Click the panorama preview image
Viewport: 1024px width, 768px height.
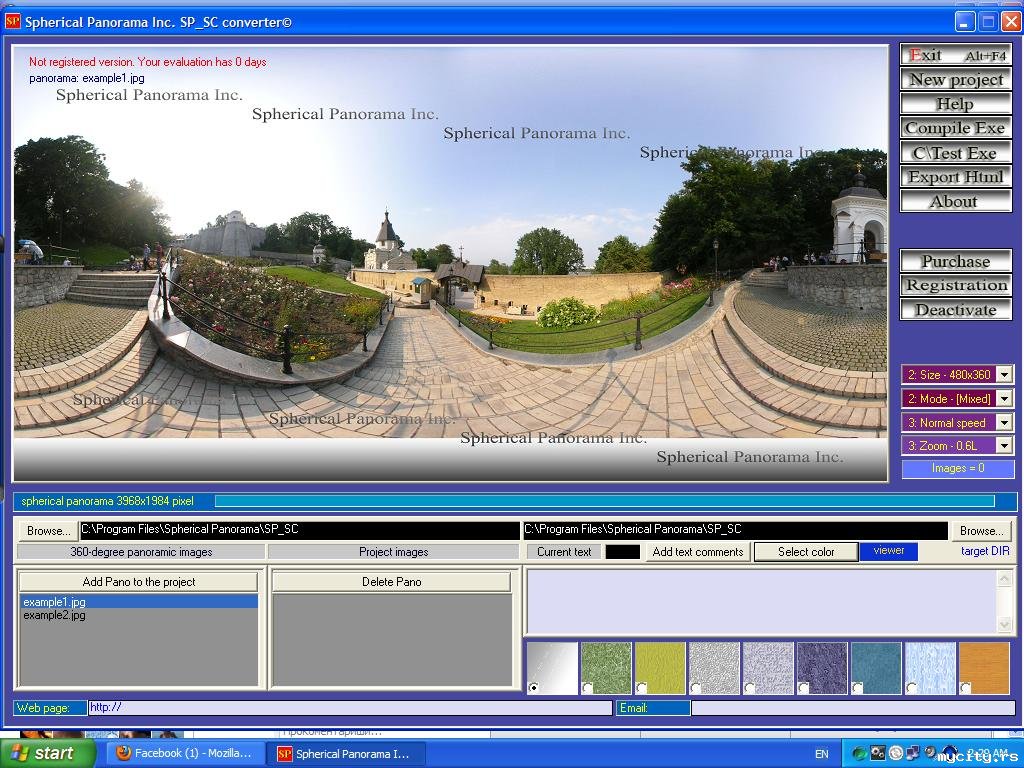click(x=450, y=264)
